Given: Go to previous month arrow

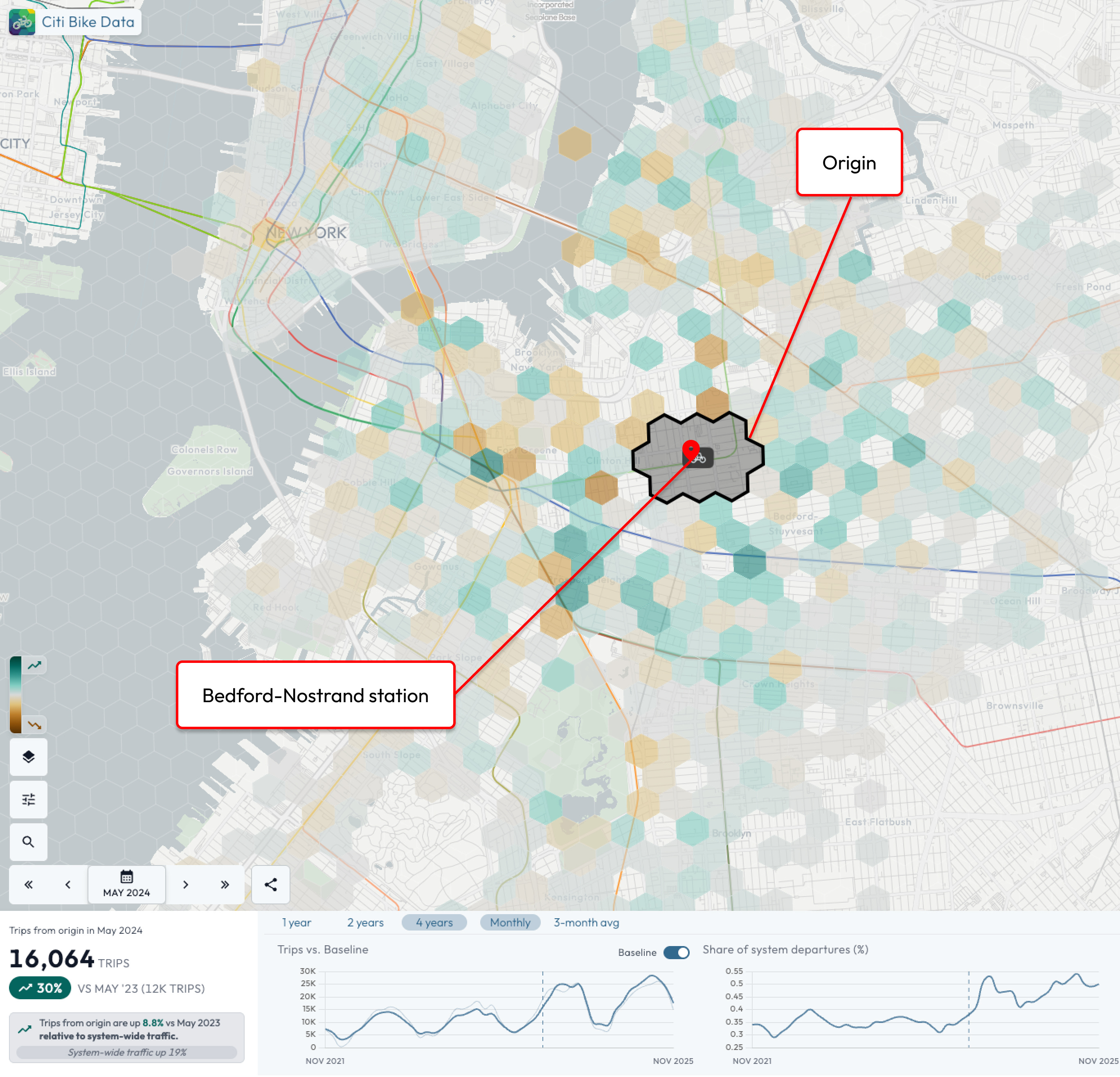Looking at the screenshot, I should [68, 884].
